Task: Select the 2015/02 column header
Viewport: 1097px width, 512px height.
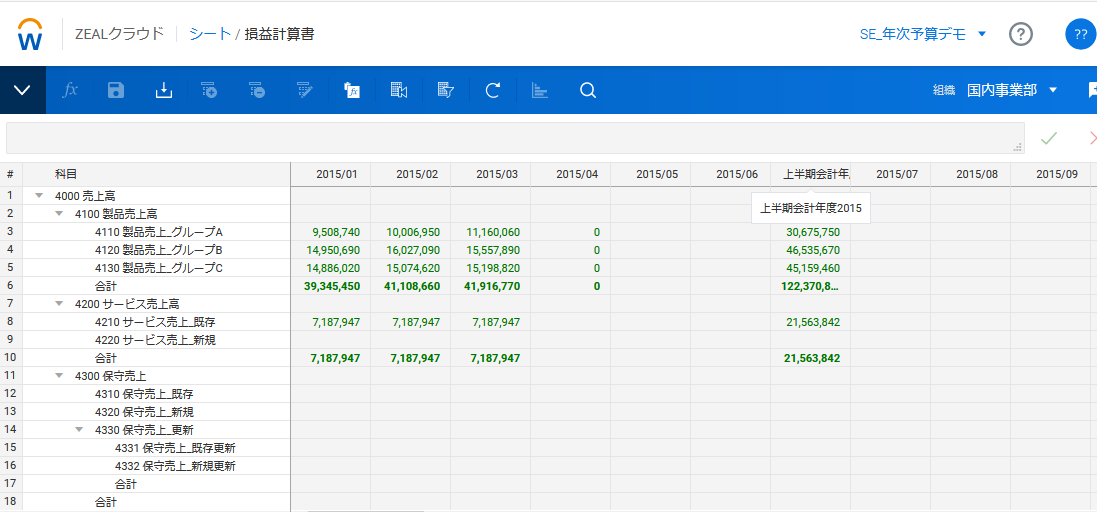Action: point(411,174)
